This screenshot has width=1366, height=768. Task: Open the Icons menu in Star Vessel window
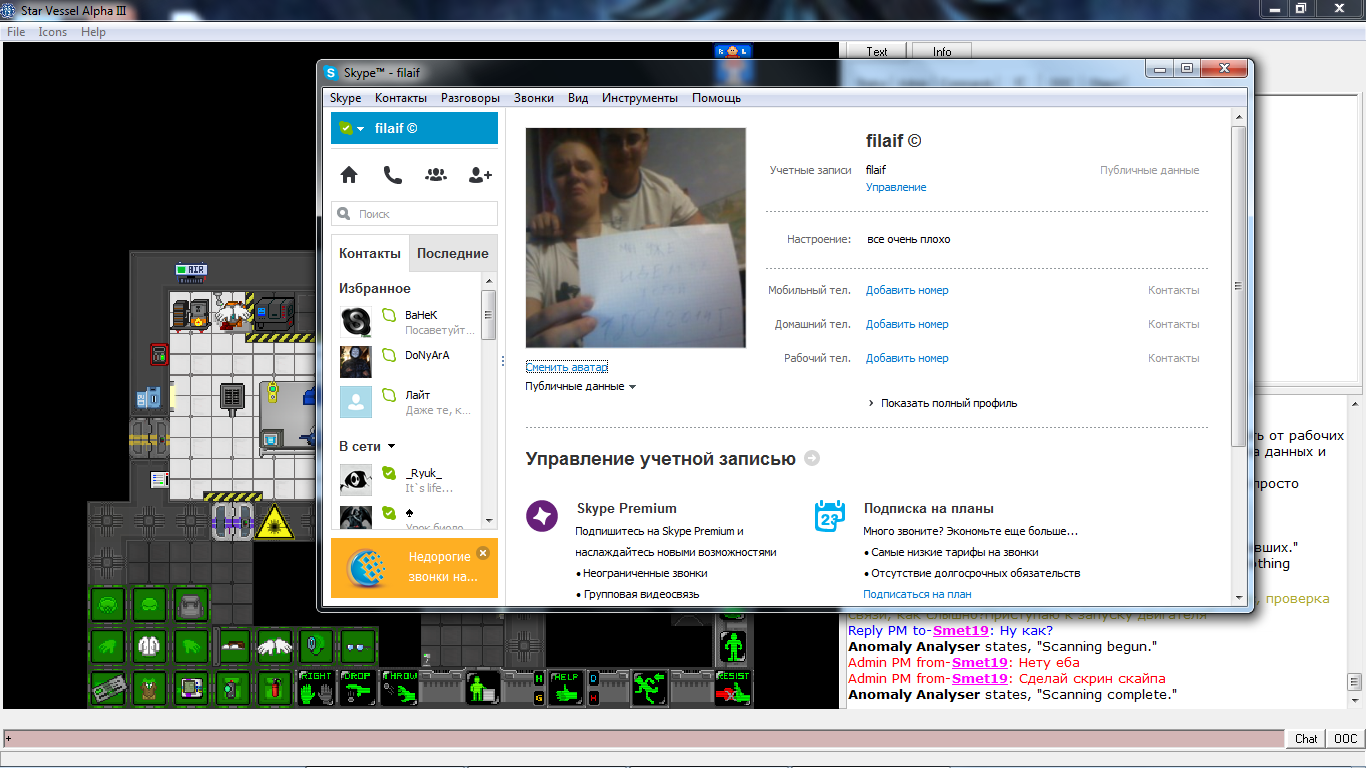[x=53, y=32]
